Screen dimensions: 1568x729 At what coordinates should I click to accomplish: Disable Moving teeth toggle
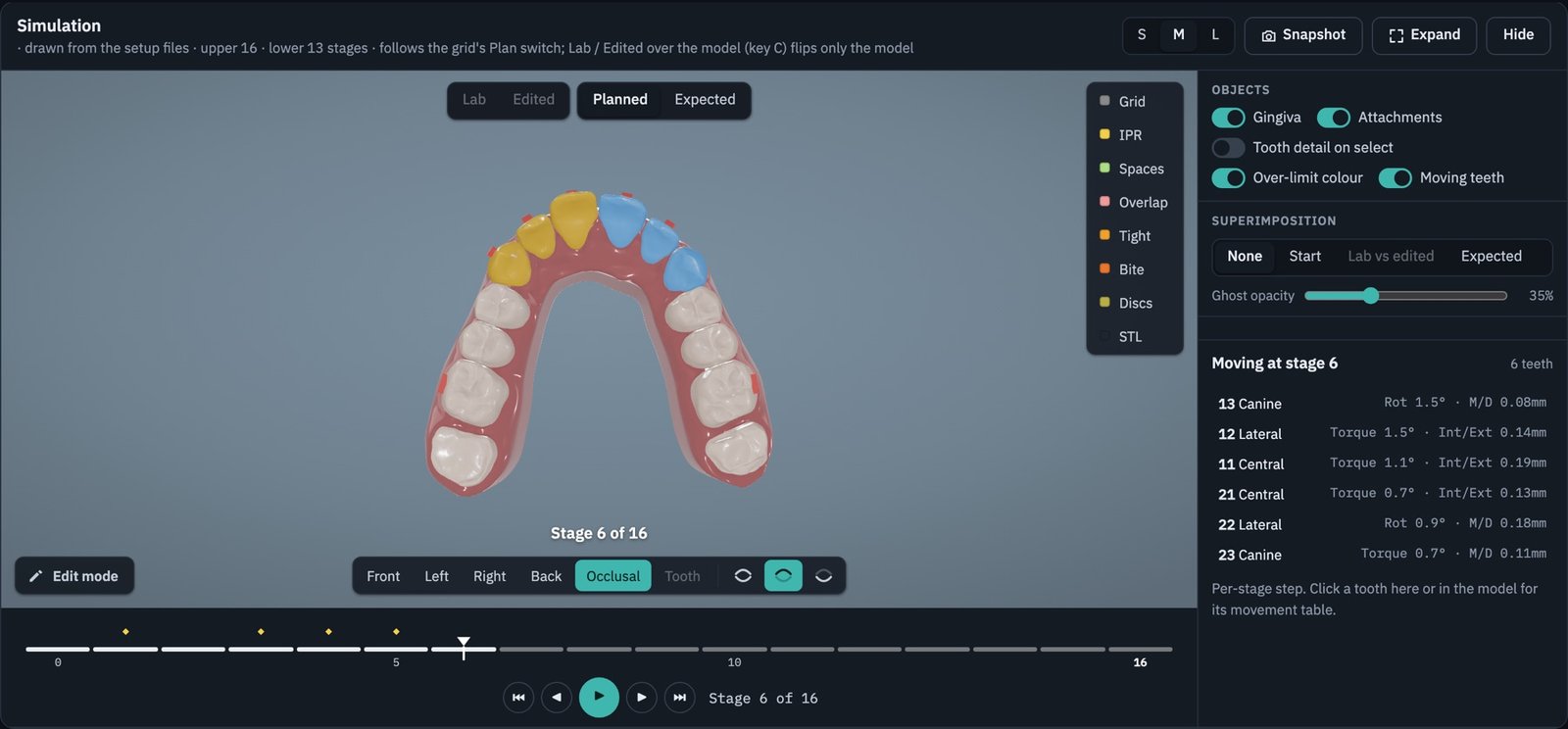coord(1395,178)
